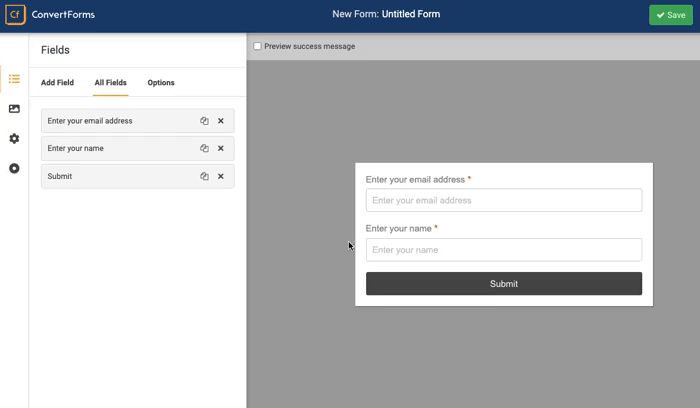Open the Design image sidebar icon

coord(14,109)
